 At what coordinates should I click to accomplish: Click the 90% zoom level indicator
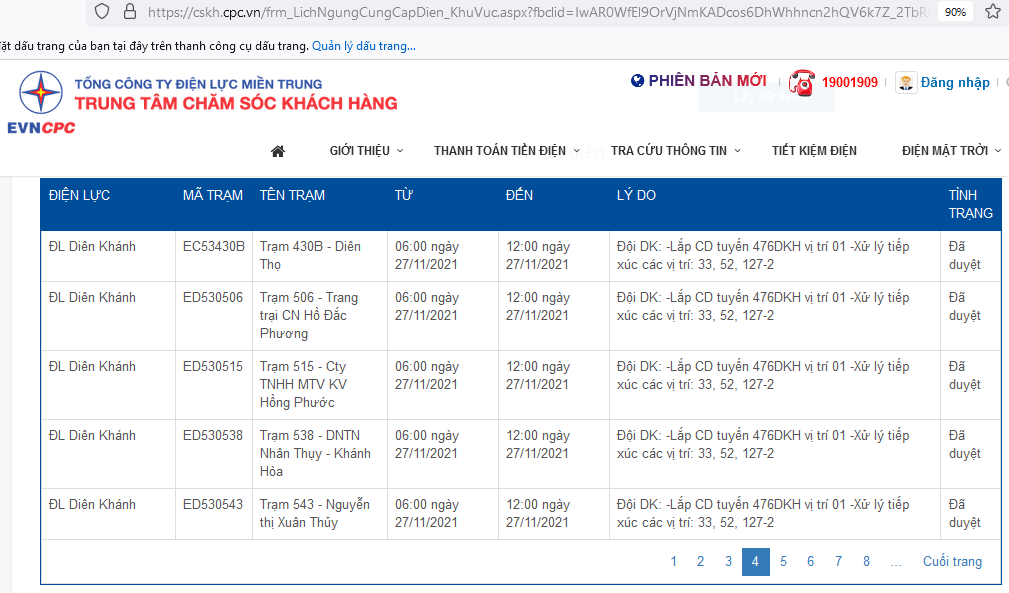pos(955,12)
